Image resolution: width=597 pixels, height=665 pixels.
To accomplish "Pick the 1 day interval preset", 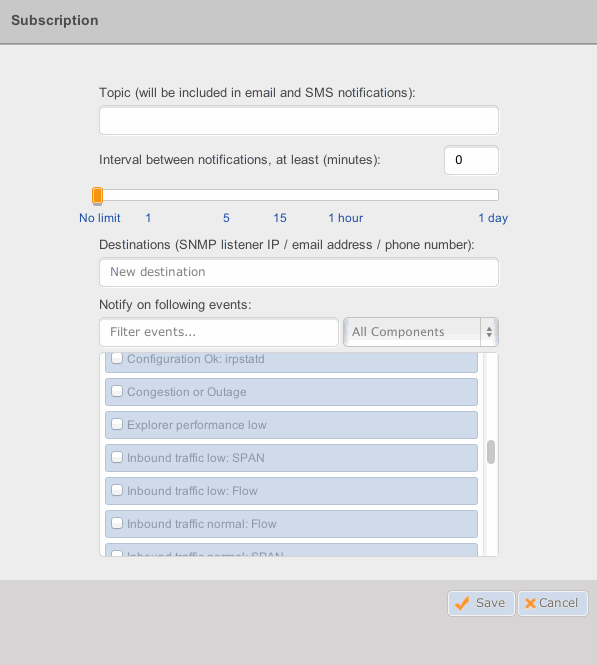I will 493,218.
